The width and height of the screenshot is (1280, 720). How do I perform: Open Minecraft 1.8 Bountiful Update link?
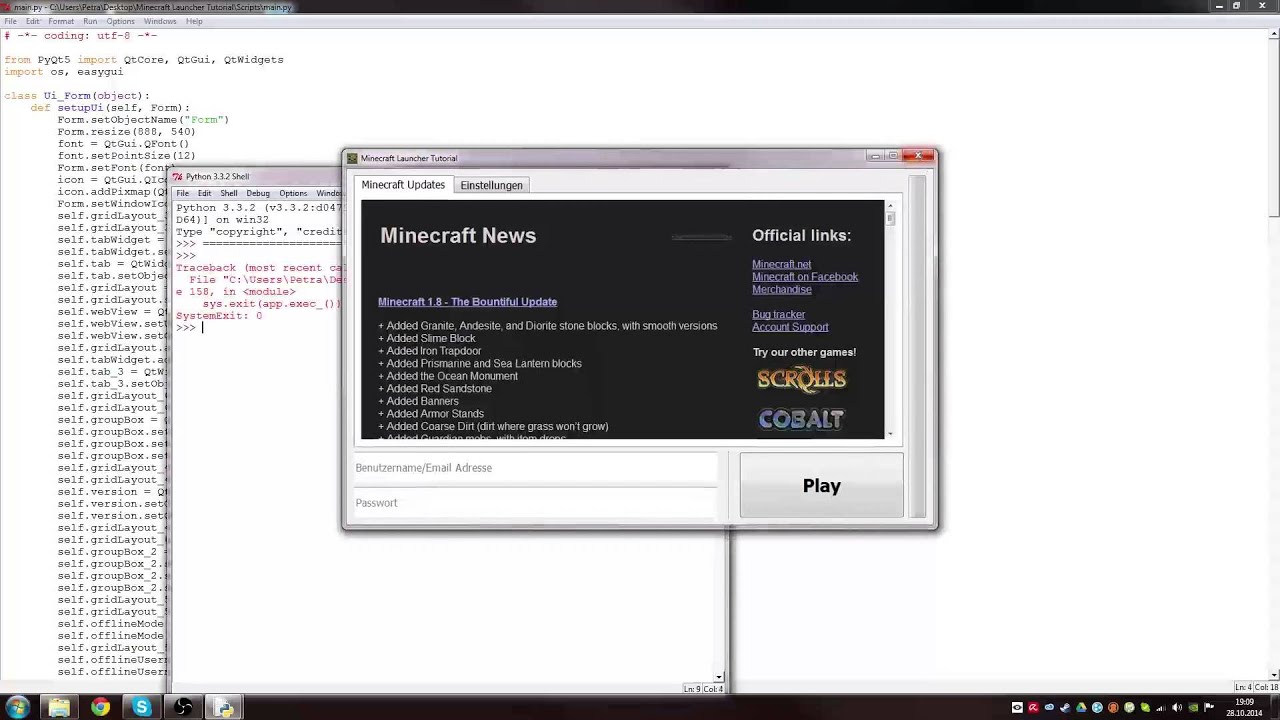tap(467, 302)
